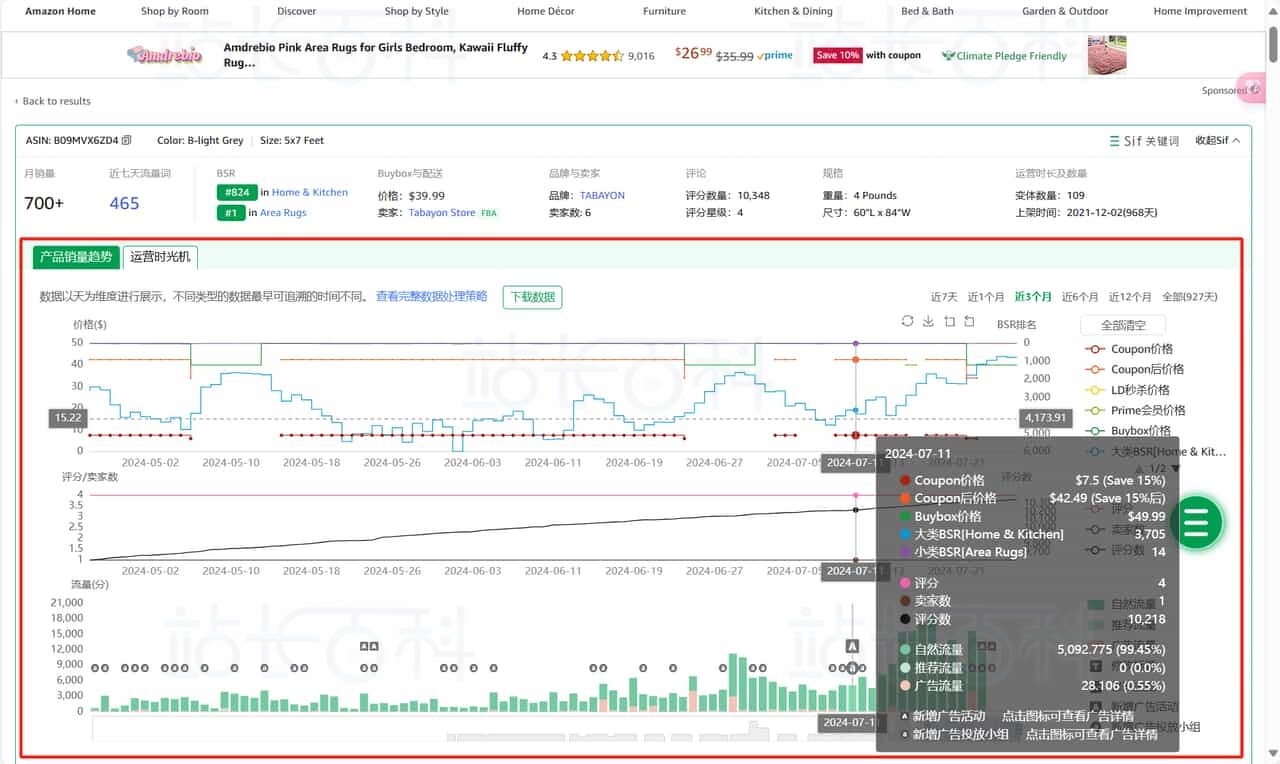
Task: Open the Kitchen & Dining category
Action: [x=794, y=12]
